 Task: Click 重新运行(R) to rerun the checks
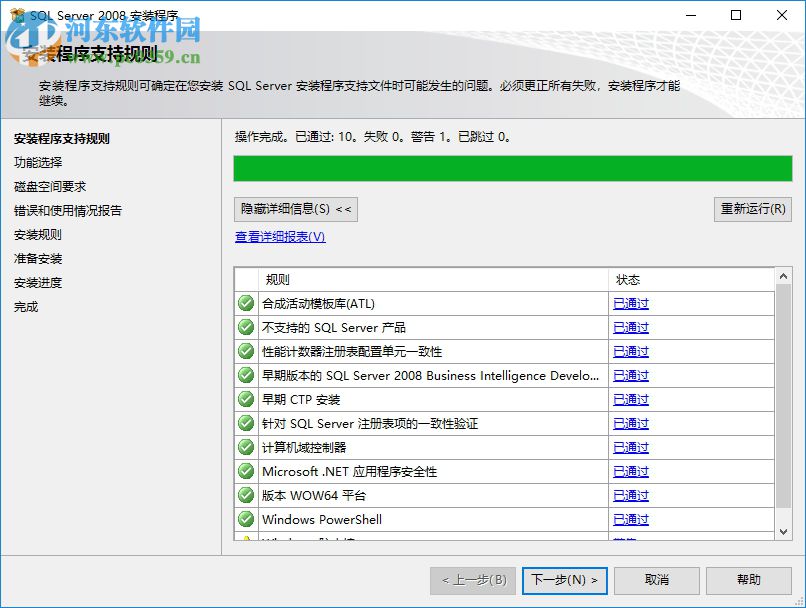click(752, 209)
